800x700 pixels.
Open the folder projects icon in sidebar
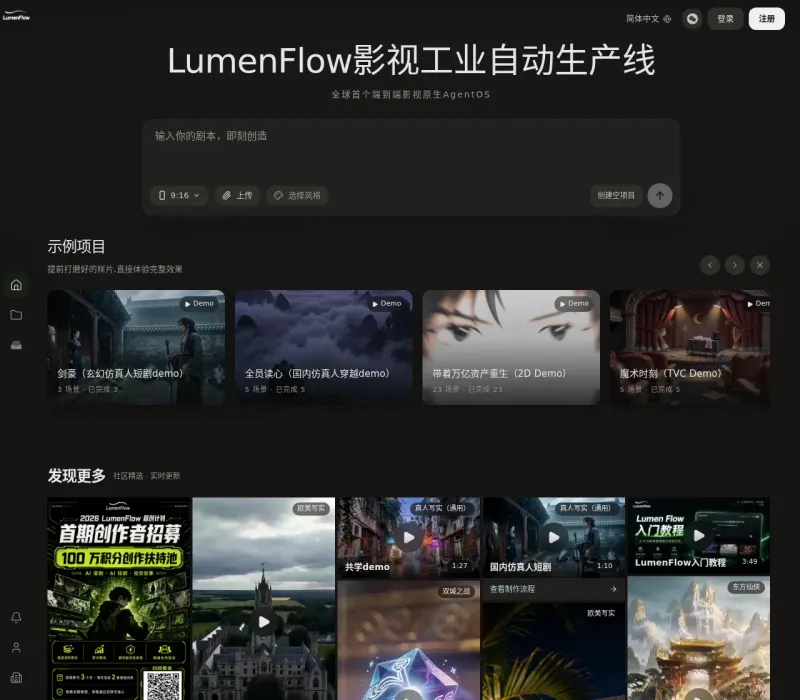coord(16,315)
